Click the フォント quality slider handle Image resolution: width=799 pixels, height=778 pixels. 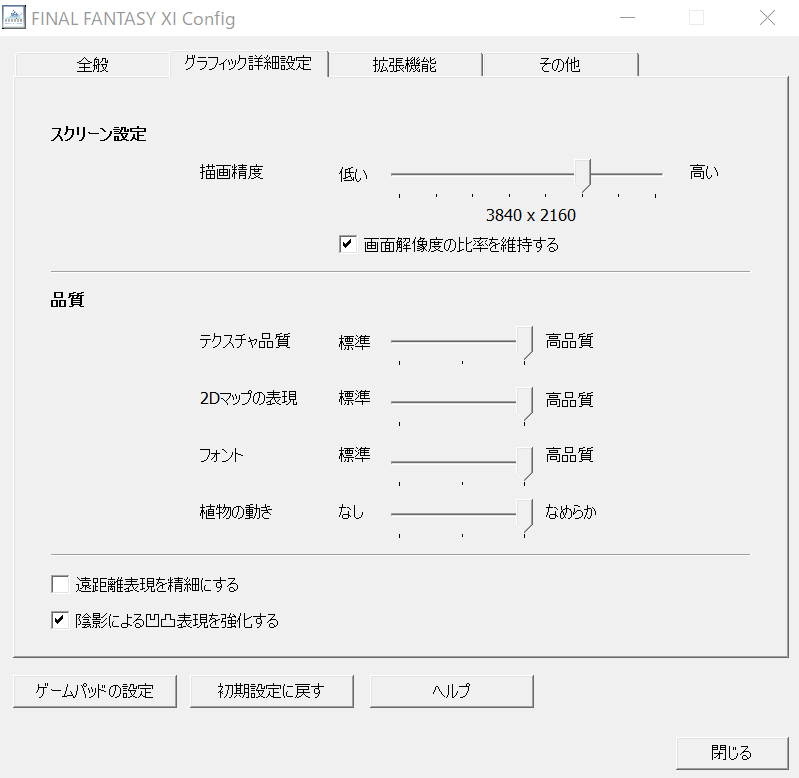click(525, 457)
